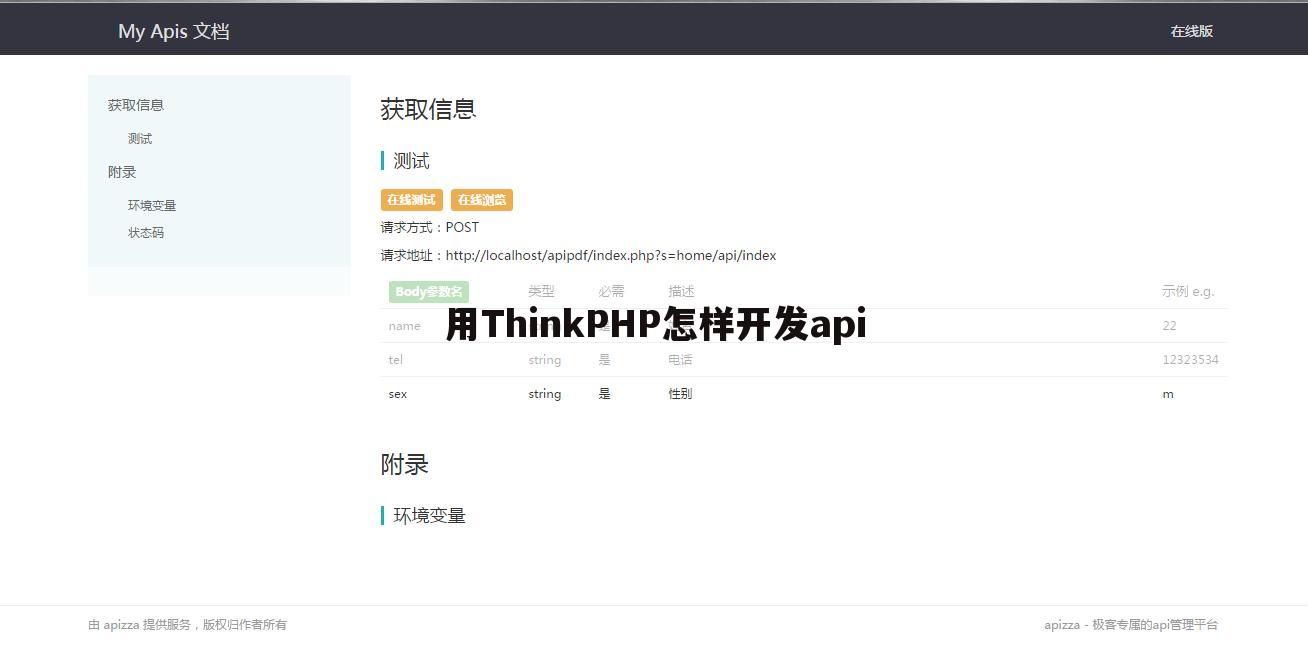Screen dimensions: 1308x654
Task: Click the example value 22
Action: pyautogui.click(x=1169, y=326)
